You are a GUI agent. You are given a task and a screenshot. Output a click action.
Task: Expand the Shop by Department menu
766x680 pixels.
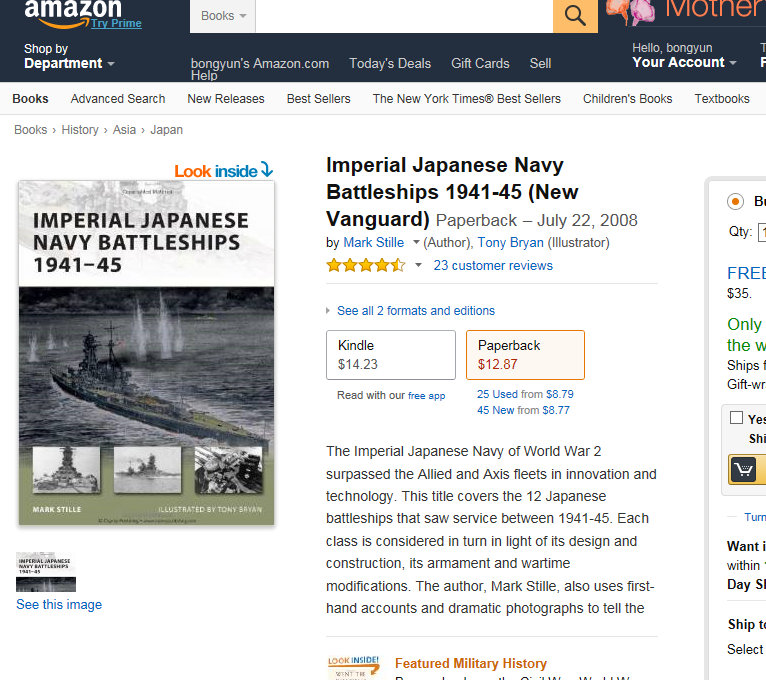(69, 56)
